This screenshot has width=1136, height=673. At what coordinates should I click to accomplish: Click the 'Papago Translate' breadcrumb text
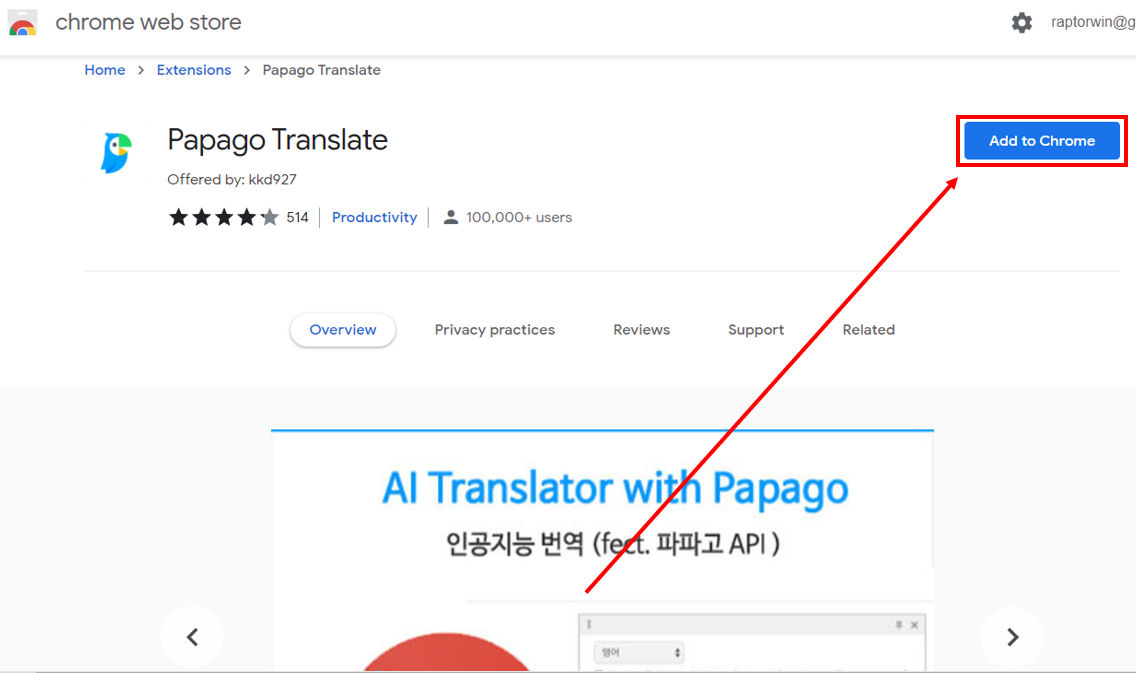322,70
